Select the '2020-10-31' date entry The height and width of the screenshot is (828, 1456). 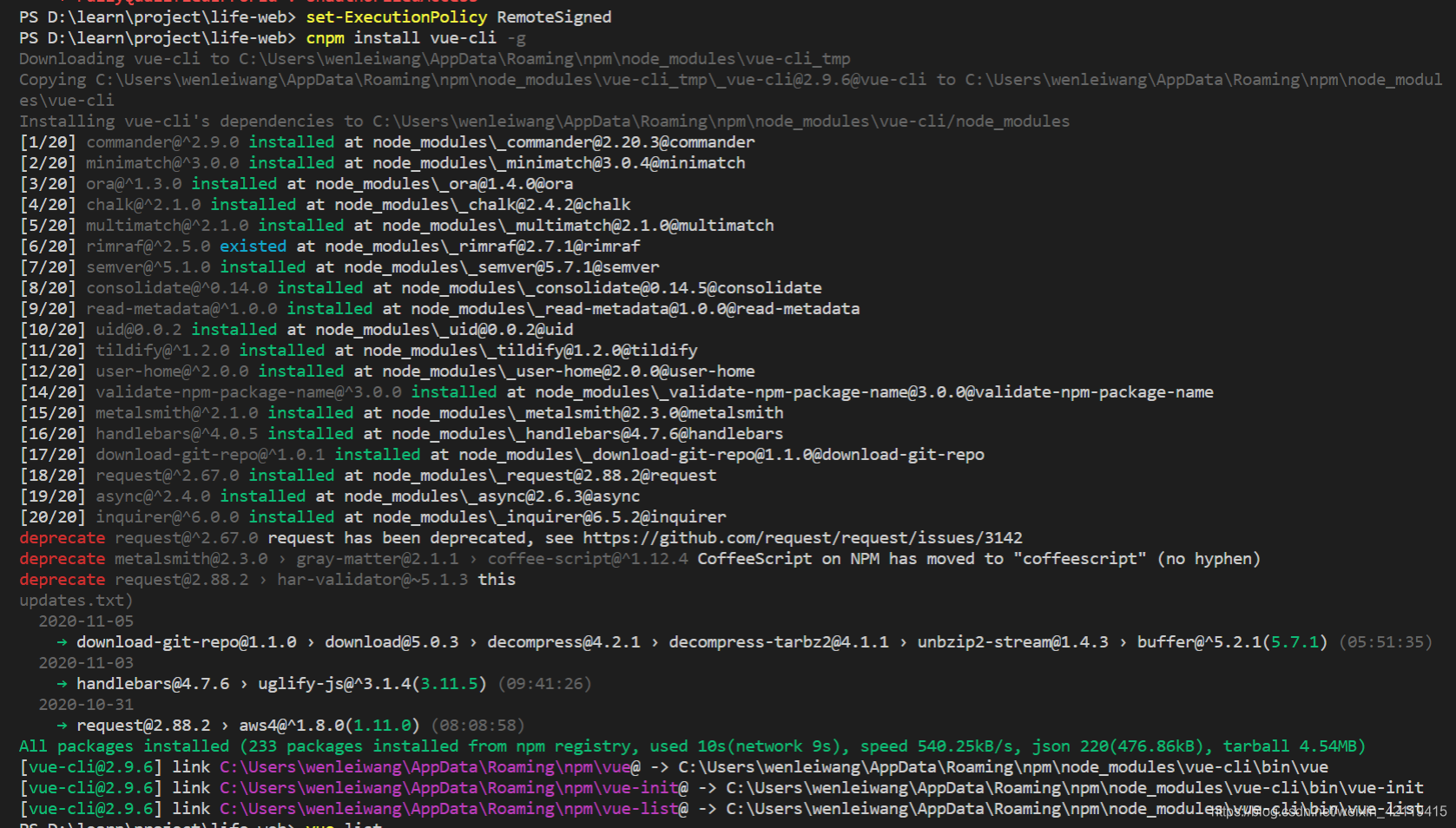tap(86, 705)
